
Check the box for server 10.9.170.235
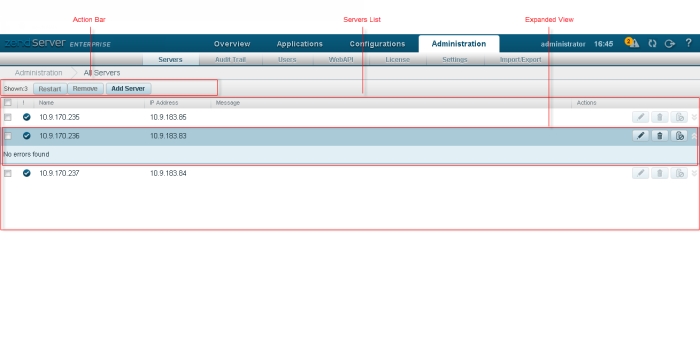click(x=8, y=117)
